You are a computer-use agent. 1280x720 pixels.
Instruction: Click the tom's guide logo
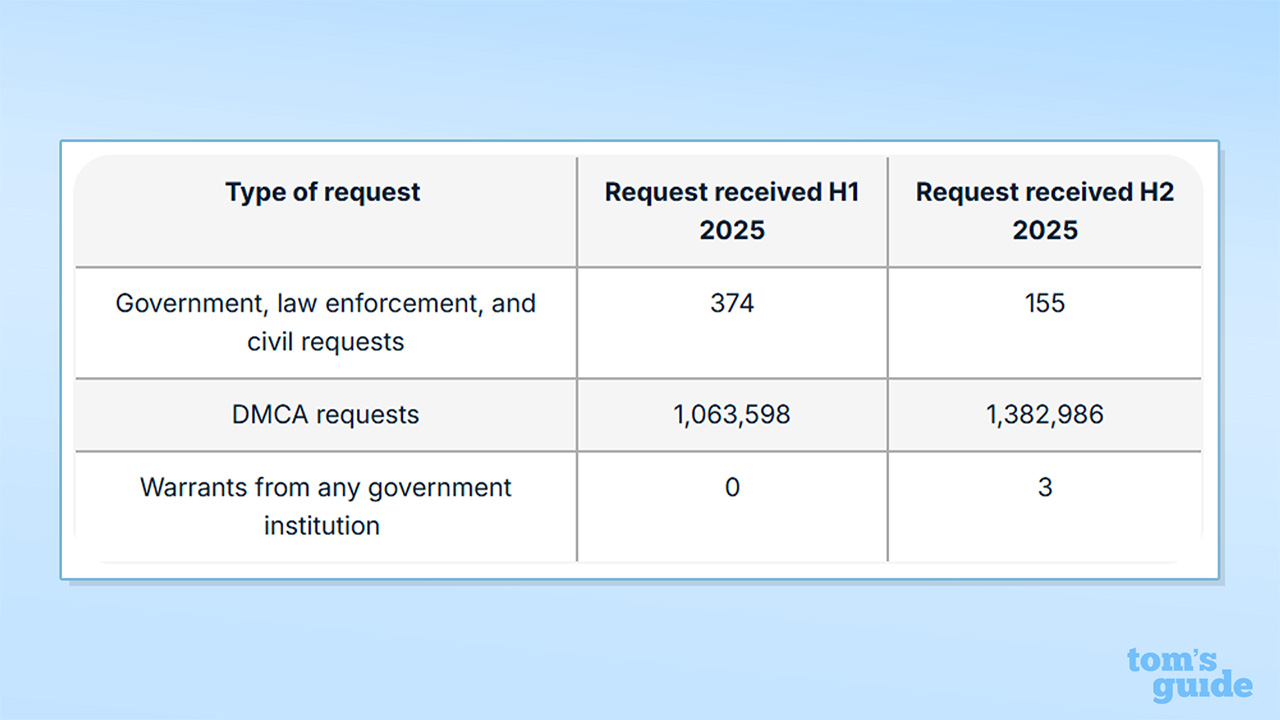[x=1189, y=675]
